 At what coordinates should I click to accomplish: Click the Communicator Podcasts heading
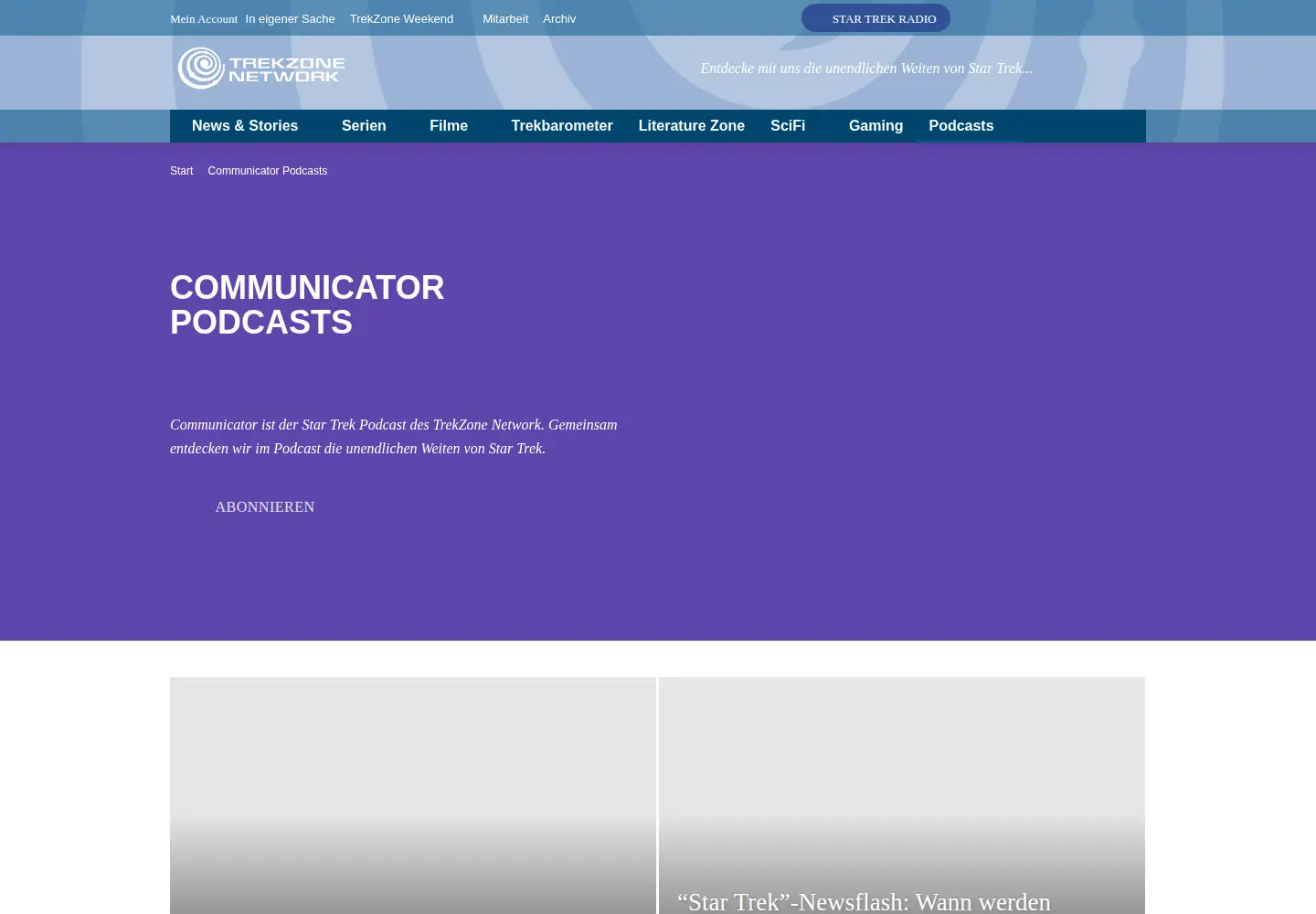pyautogui.click(x=307, y=305)
